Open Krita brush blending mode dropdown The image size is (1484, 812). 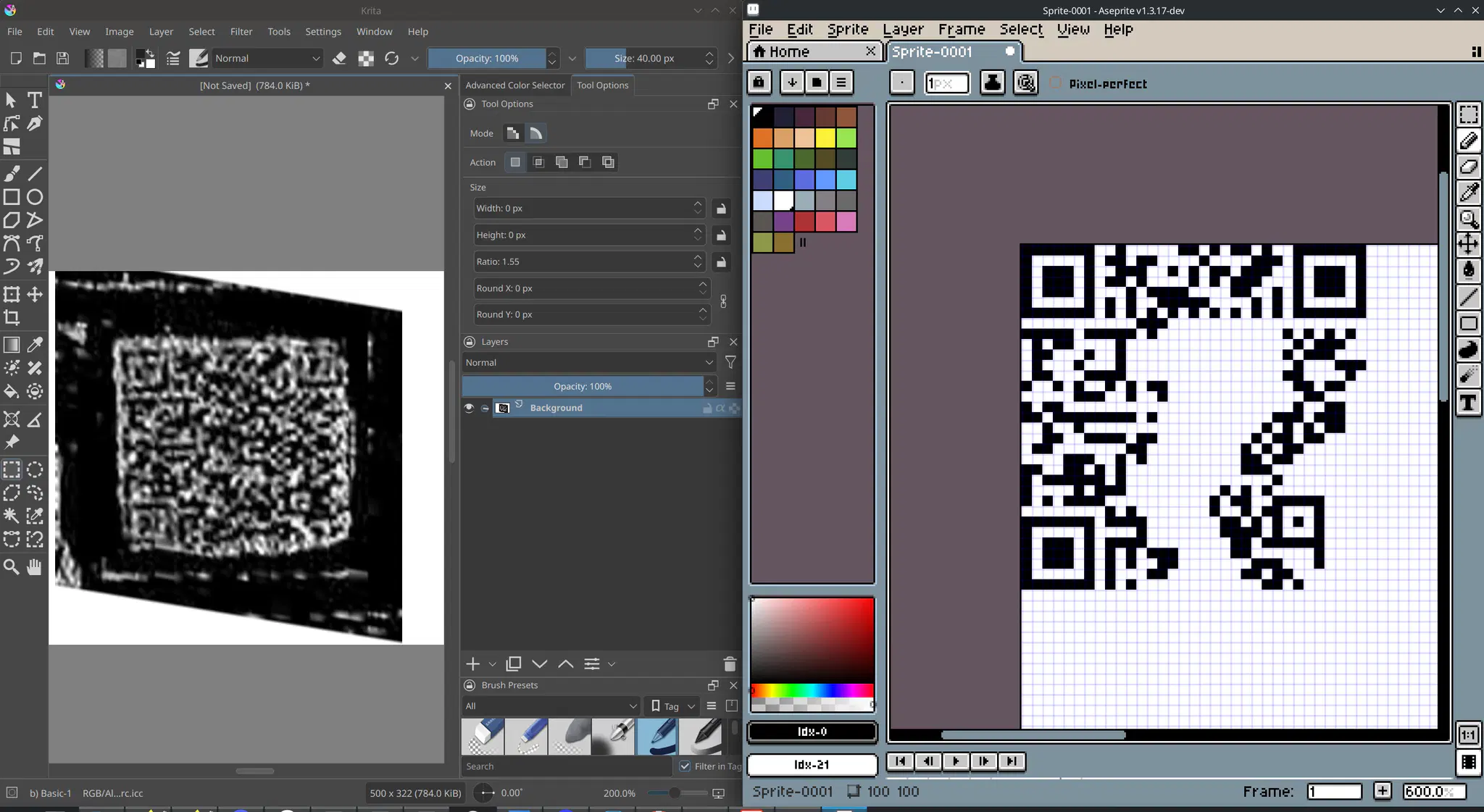[x=267, y=58]
